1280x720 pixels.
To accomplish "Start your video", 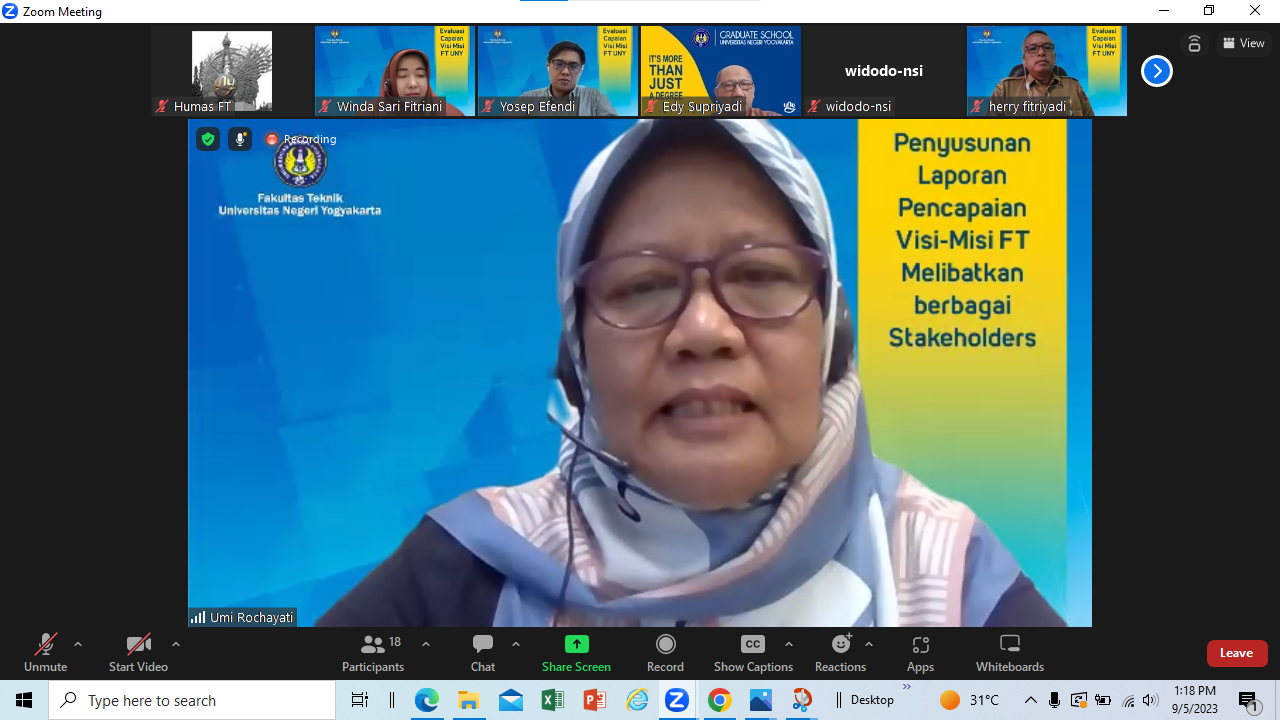I will 138,652.
